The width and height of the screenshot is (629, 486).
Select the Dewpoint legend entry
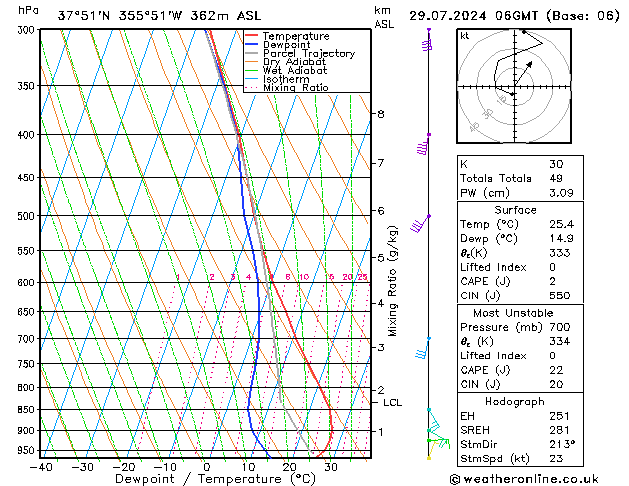[x=286, y=44]
